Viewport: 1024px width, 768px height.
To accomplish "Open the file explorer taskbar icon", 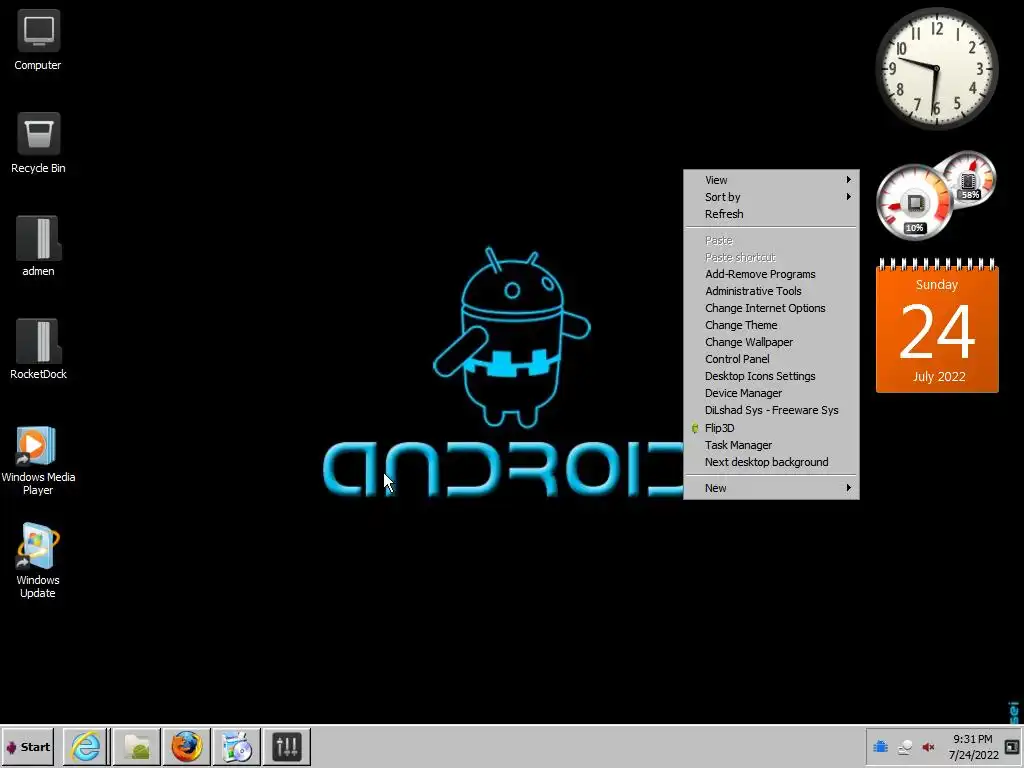I will click(x=136, y=746).
